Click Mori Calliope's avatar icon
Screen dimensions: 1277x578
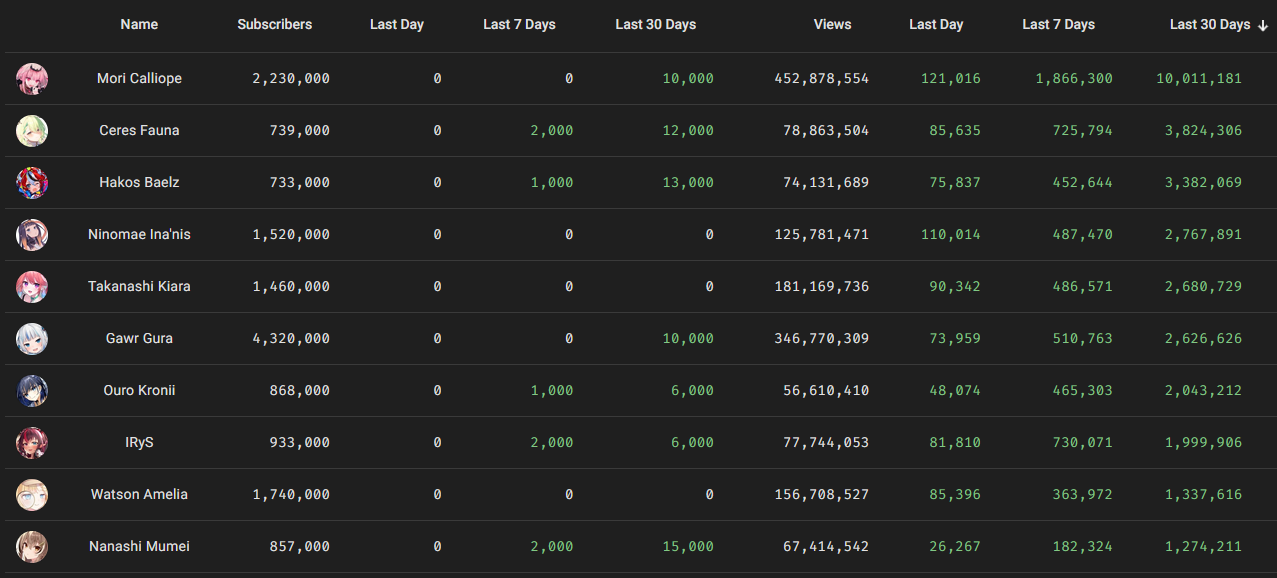click(32, 79)
